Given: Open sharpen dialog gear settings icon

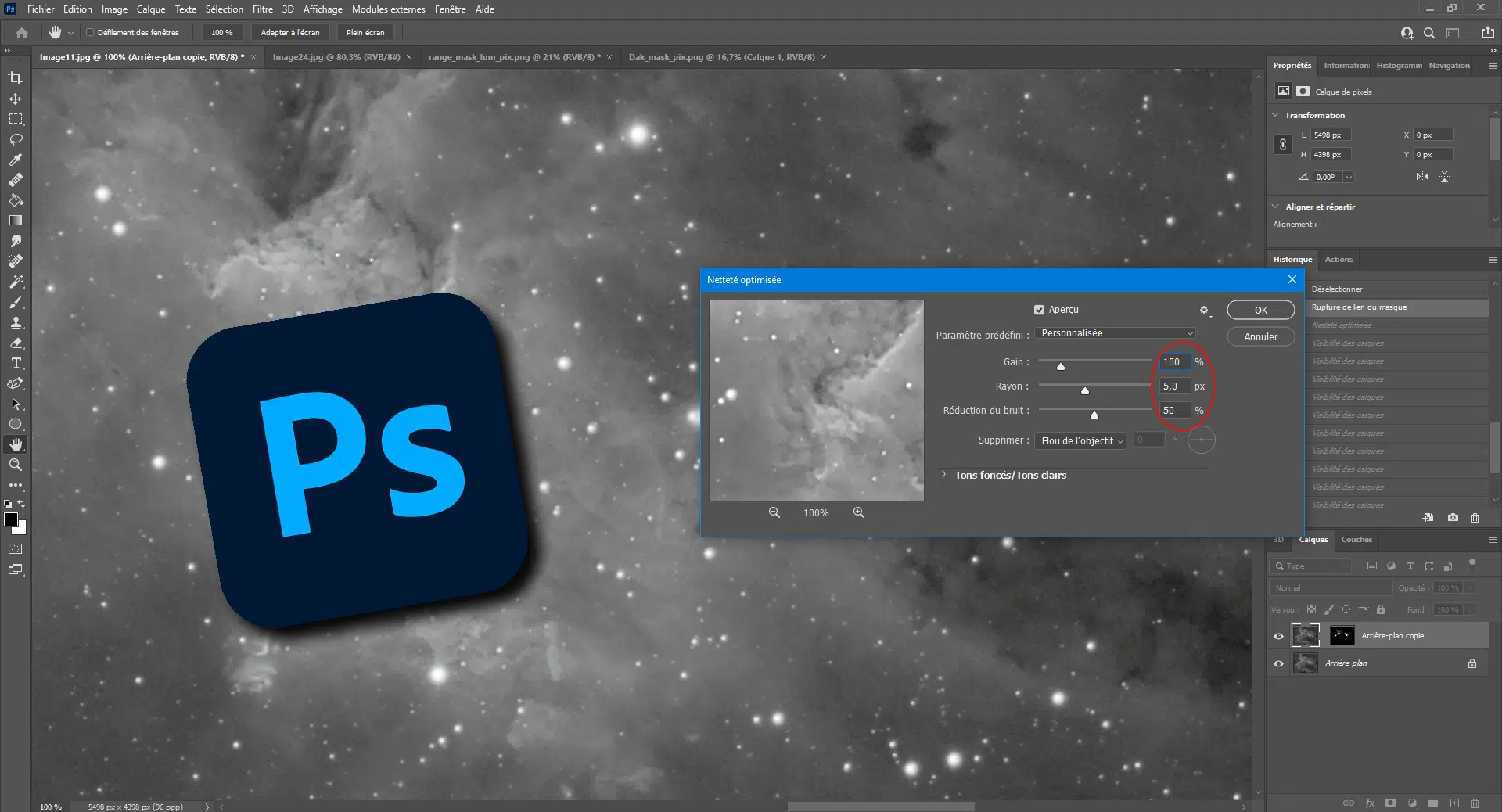Looking at the screenshot, I should click(x=1205, y=311).
